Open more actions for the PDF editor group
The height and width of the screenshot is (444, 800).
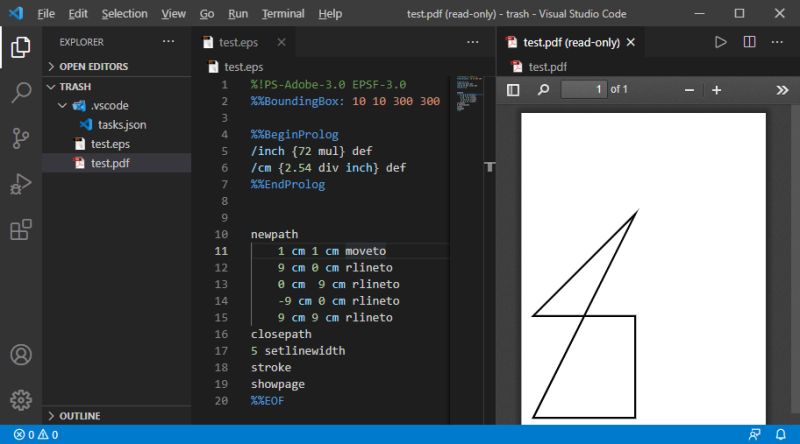point(777,42)
